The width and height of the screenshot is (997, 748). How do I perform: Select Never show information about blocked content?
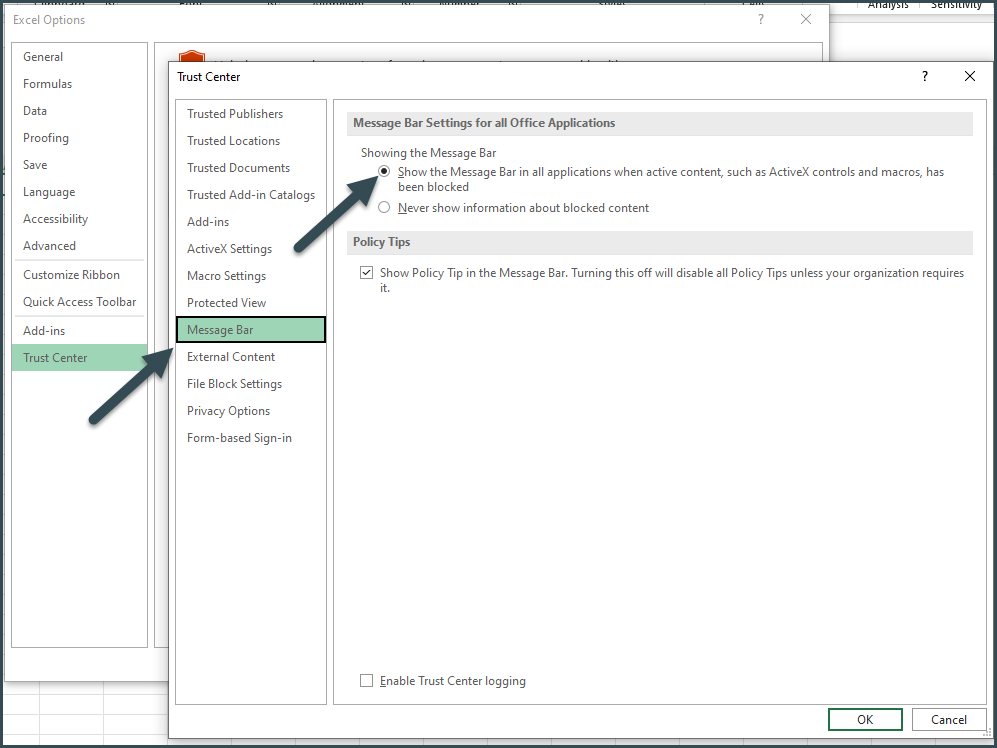[384, 207]
